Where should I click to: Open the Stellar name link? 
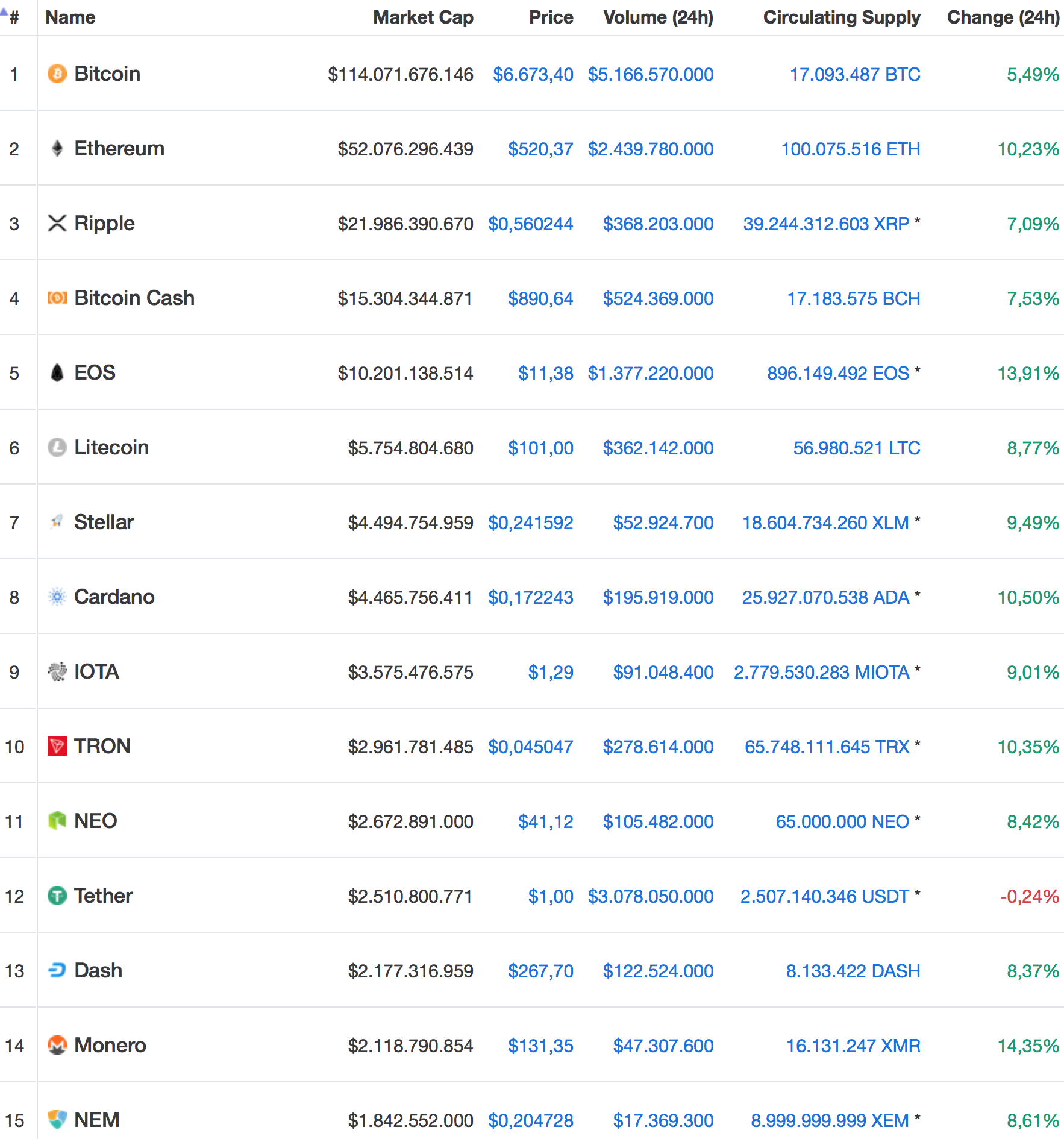click(x=104, y=522)
